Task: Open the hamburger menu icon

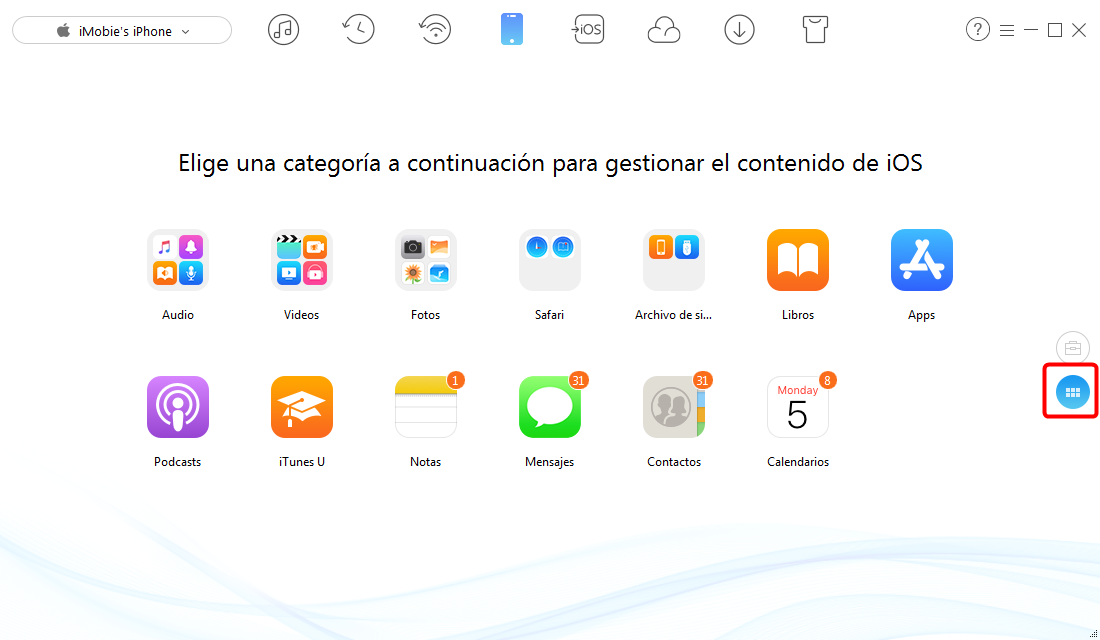Action: [x=1007, y=30]
